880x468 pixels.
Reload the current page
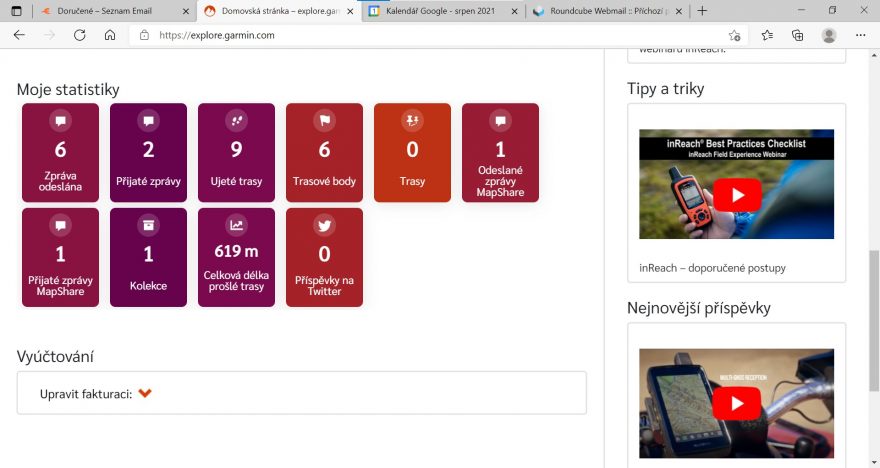tap(79, 35)
